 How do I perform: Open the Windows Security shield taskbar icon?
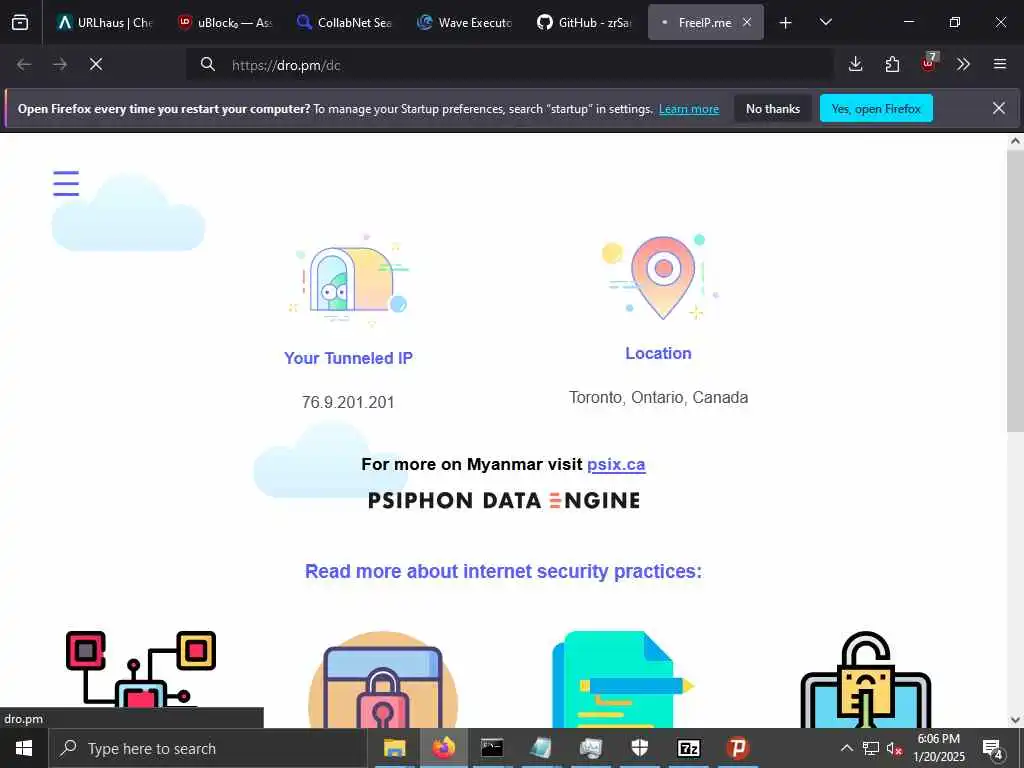coord(640,748)
